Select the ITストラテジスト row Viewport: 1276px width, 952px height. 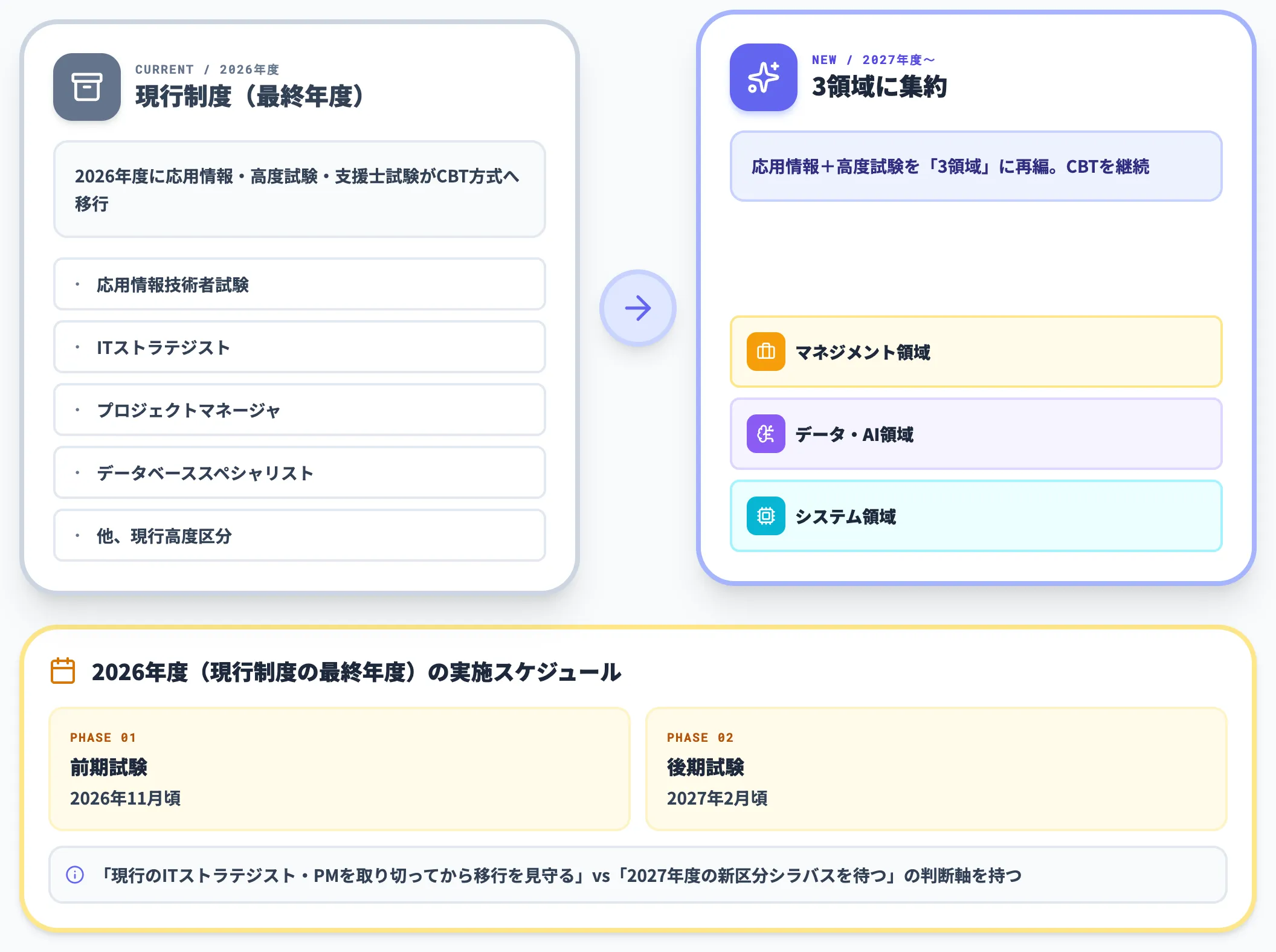point(300,347)
